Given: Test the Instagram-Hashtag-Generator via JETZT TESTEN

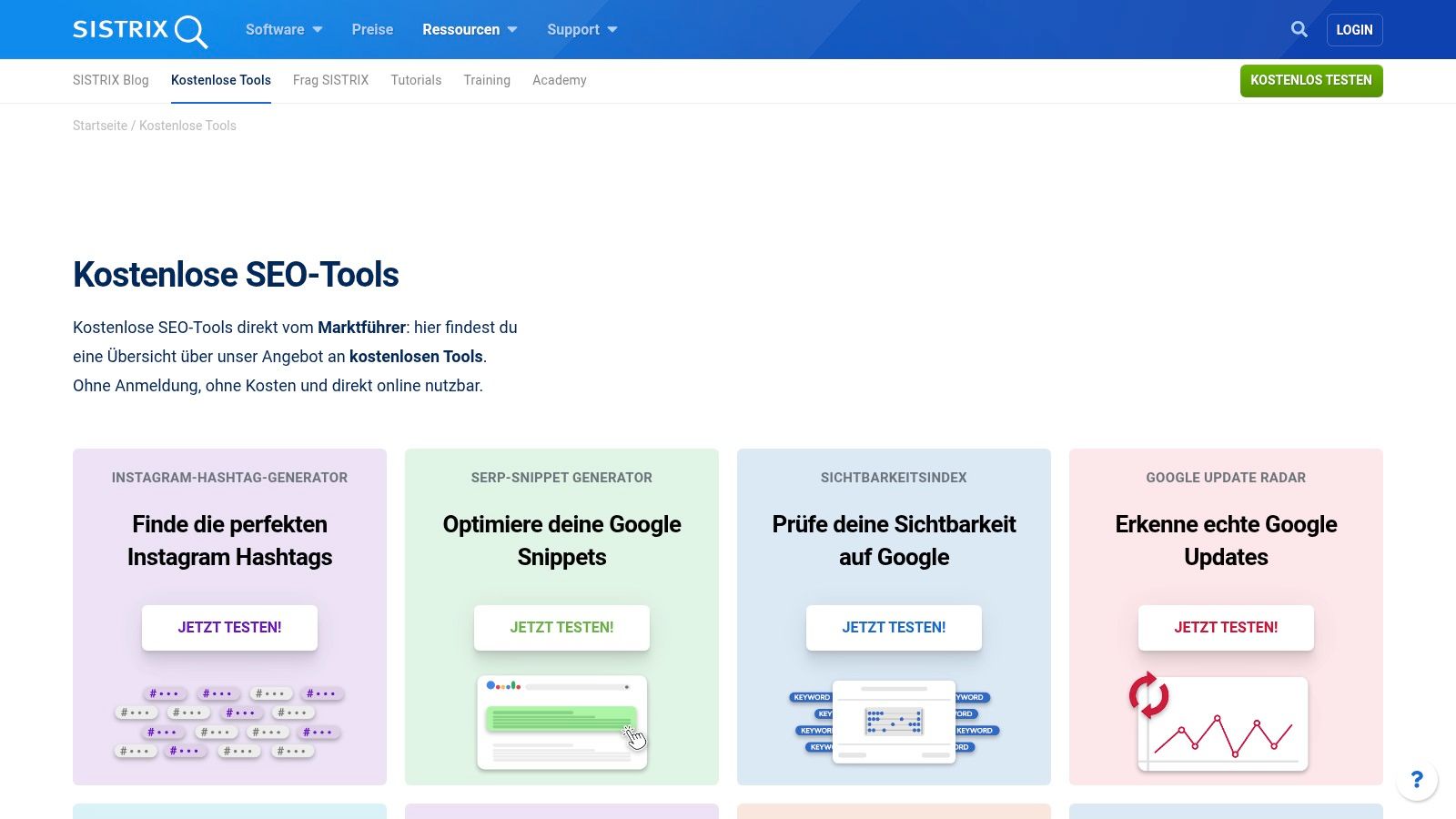Looking at the screenshot, I should (229, 627).
